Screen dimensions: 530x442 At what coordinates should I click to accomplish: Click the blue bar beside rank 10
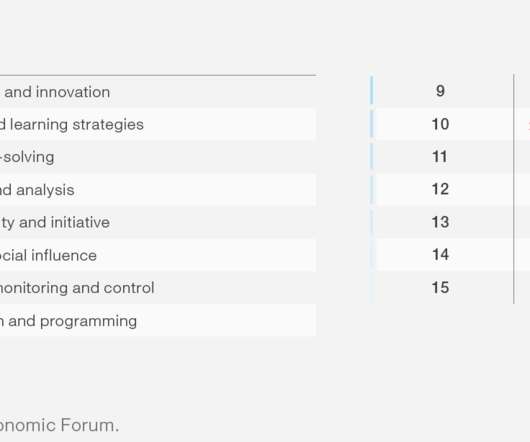372,124
